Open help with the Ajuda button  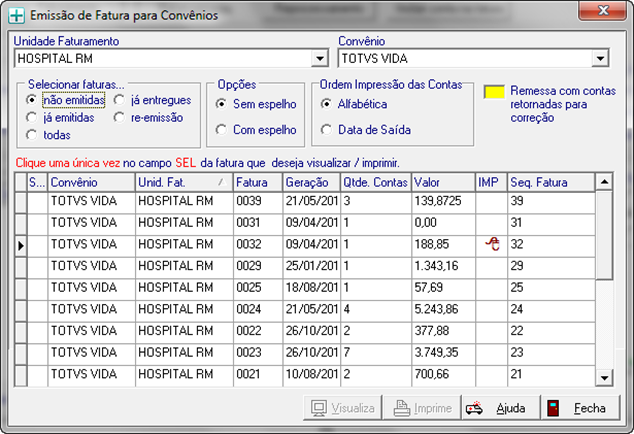click(x=501, y=408)
